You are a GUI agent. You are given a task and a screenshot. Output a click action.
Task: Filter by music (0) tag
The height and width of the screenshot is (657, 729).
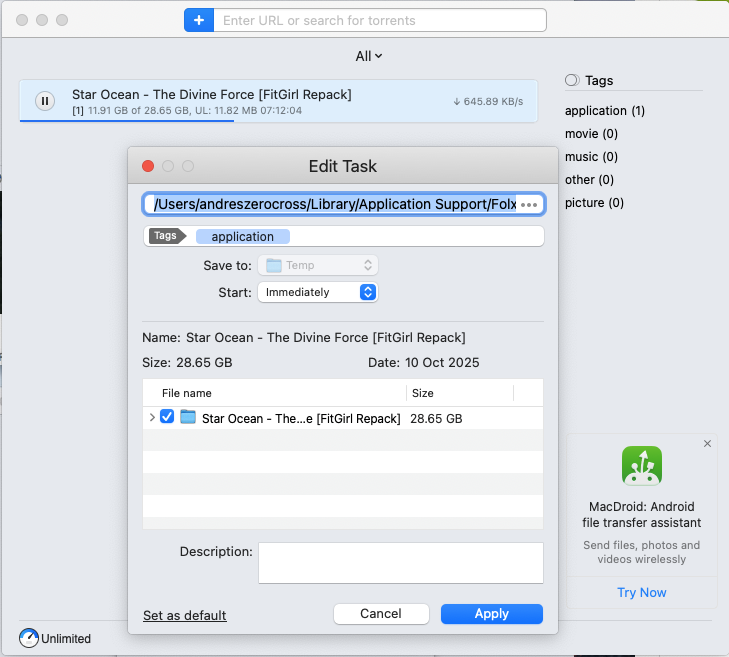tap(591, 157)
